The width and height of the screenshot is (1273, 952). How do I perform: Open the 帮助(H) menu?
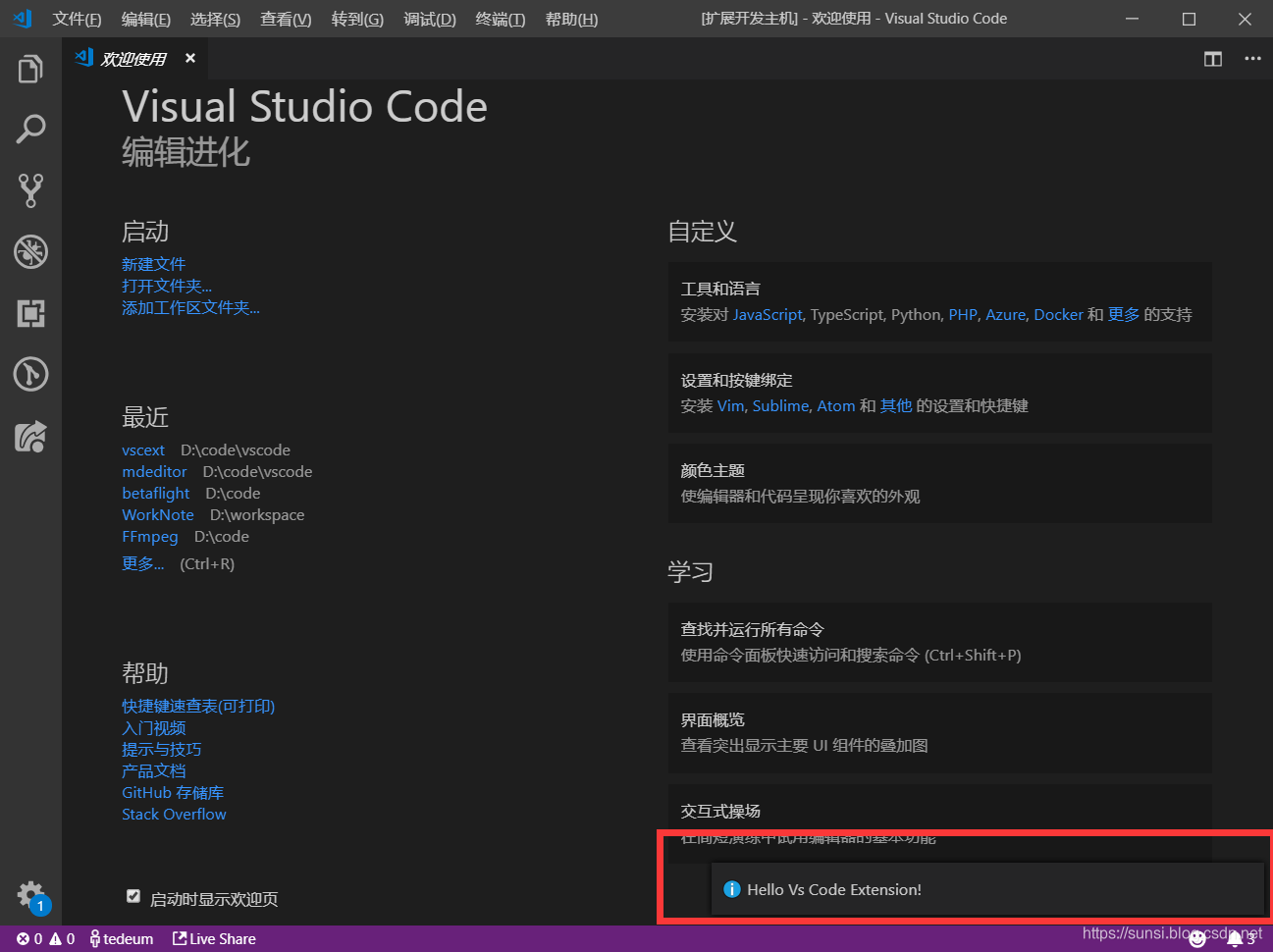tap(571, 19)
